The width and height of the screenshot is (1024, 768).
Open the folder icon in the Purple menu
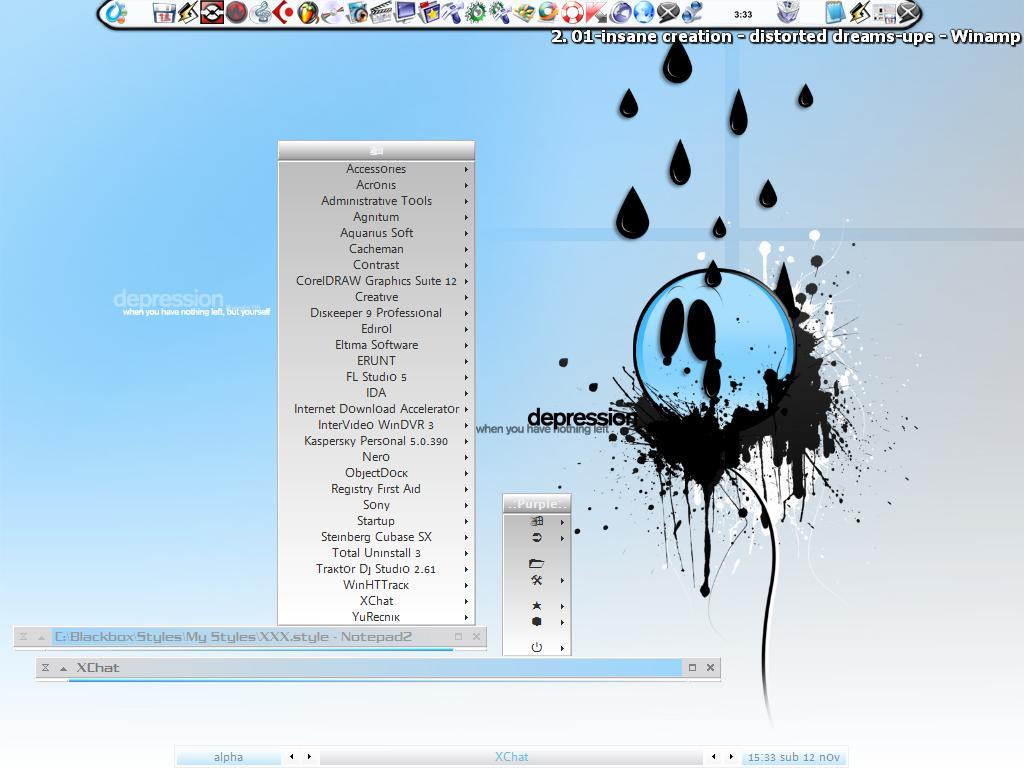(536, 563)
